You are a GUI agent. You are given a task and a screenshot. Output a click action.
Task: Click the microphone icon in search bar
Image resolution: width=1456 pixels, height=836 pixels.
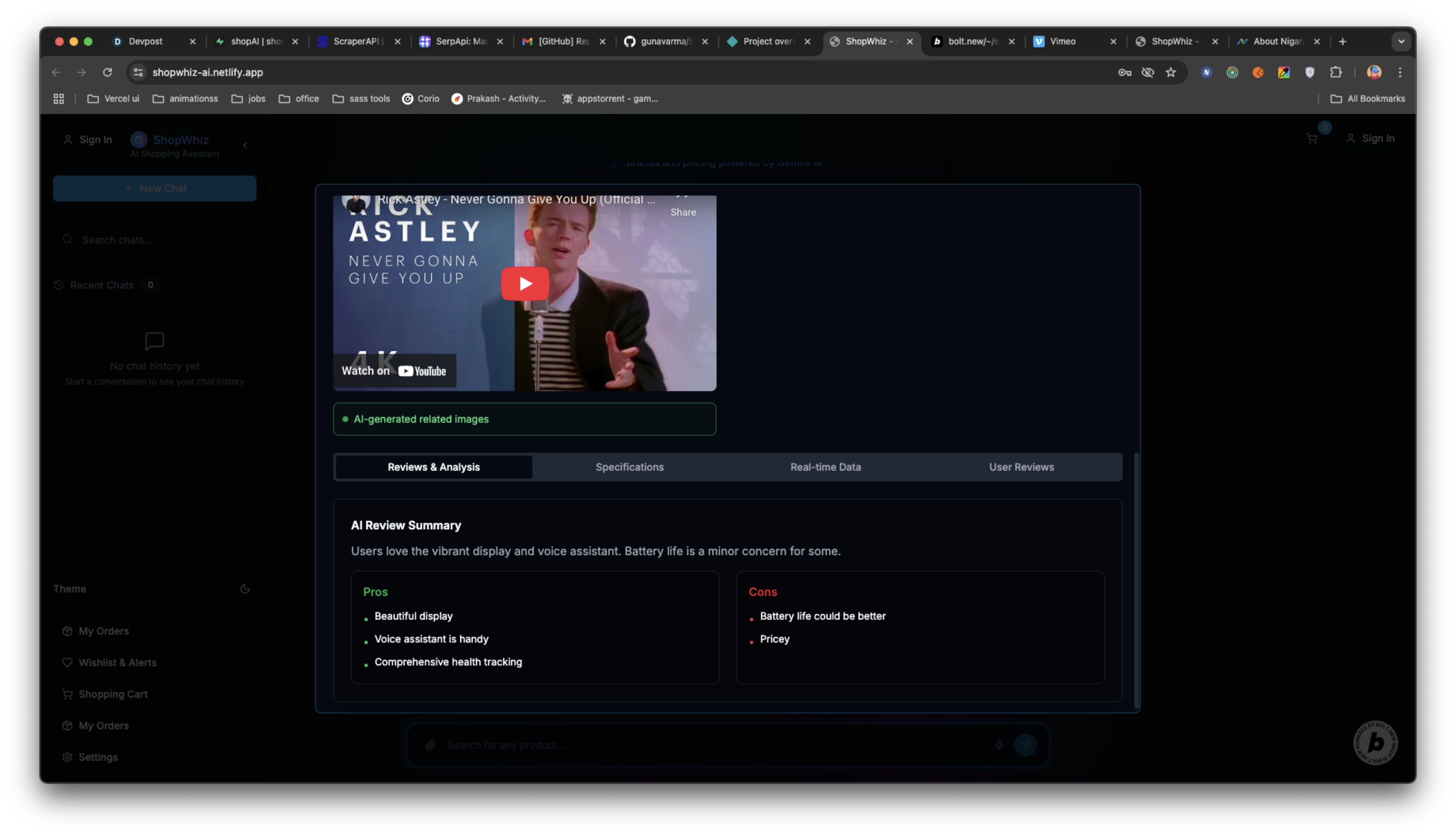(999, 745)
